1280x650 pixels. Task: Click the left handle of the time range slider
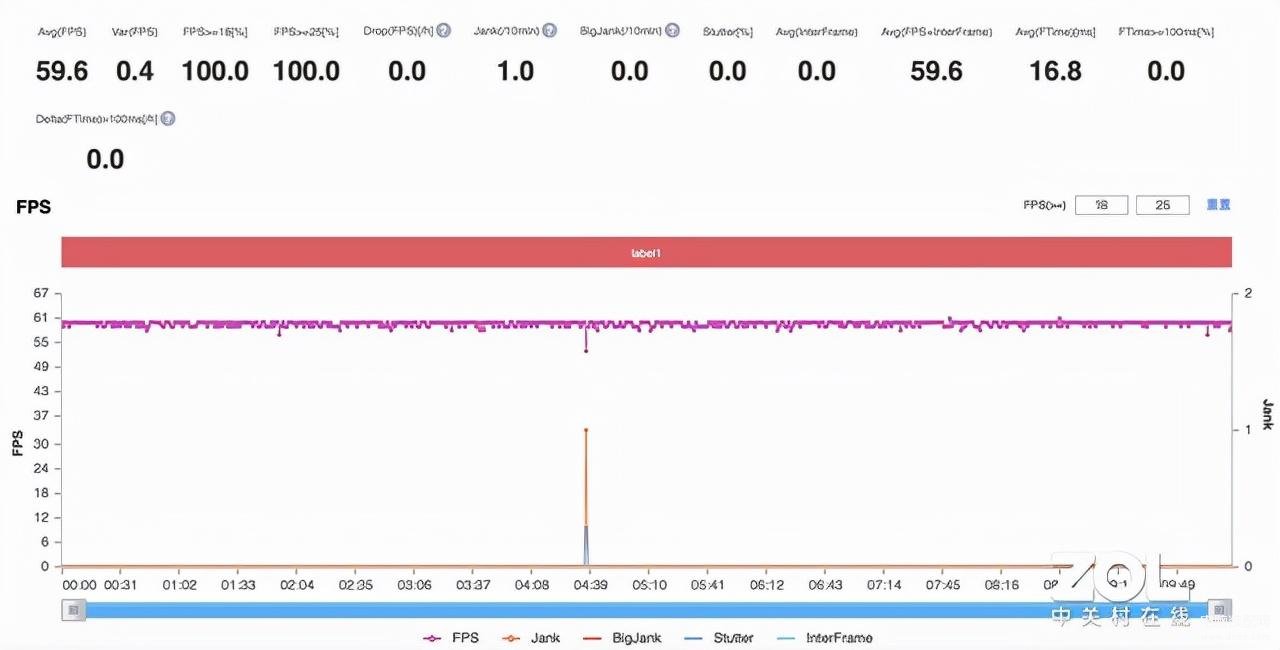click(x=73, y=609)
